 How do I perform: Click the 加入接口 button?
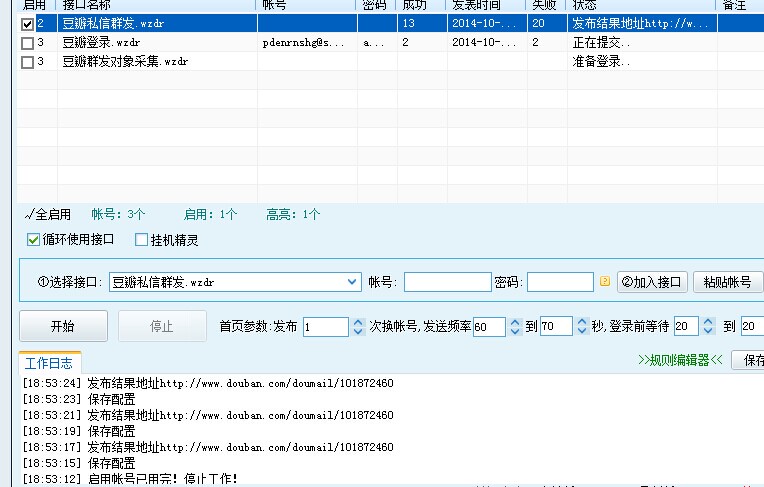coord(652,282)
